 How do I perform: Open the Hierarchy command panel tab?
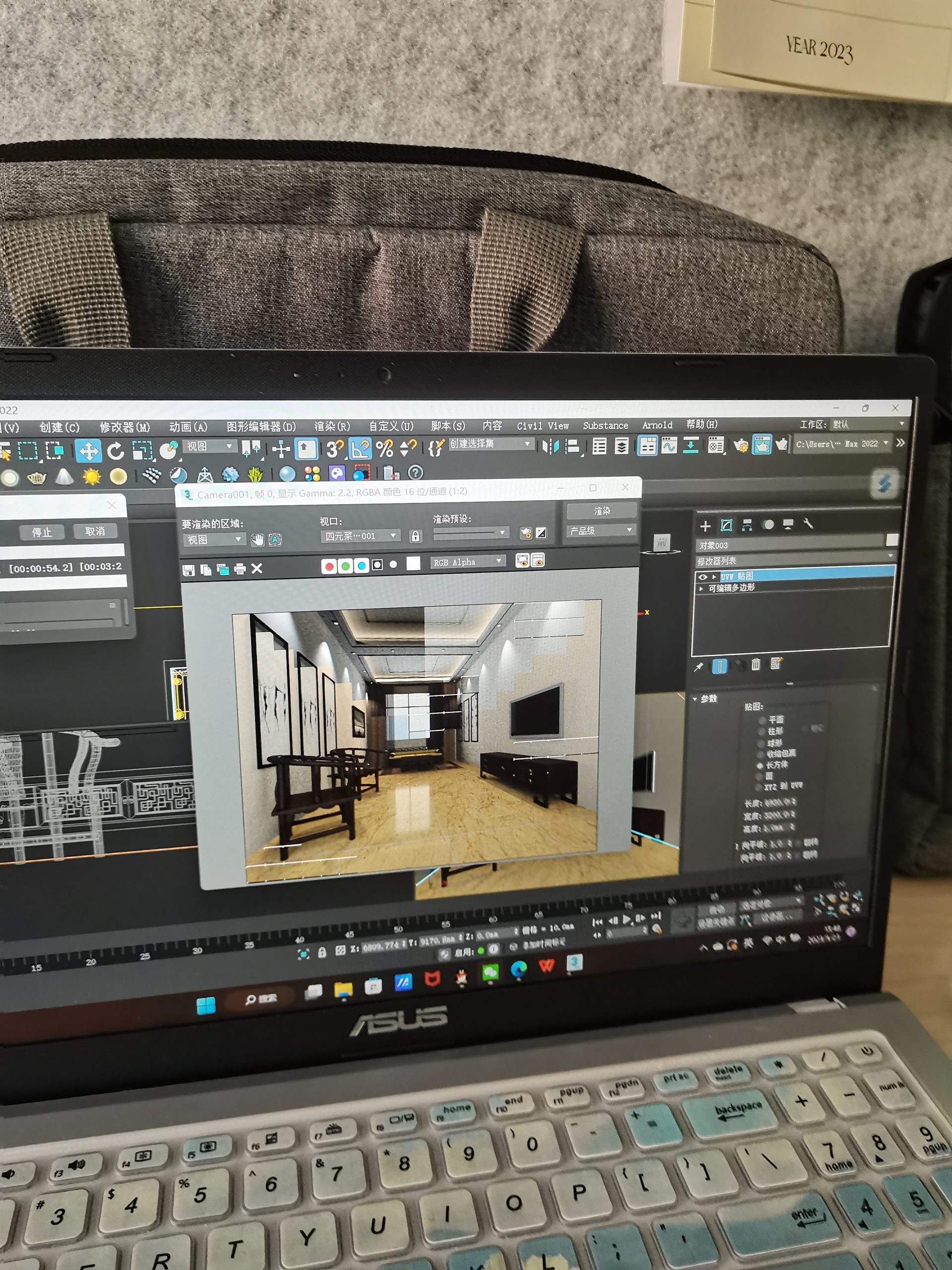(x=747, y=525)
